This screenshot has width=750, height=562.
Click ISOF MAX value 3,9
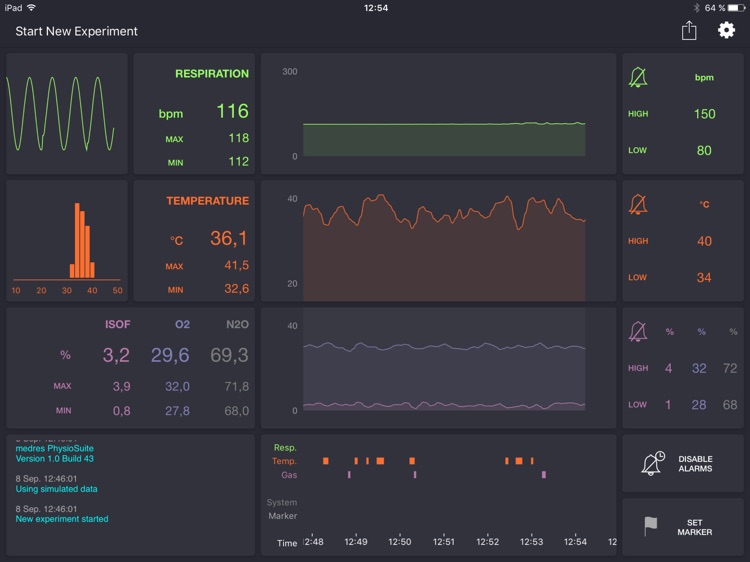click(x=121, y=386)
